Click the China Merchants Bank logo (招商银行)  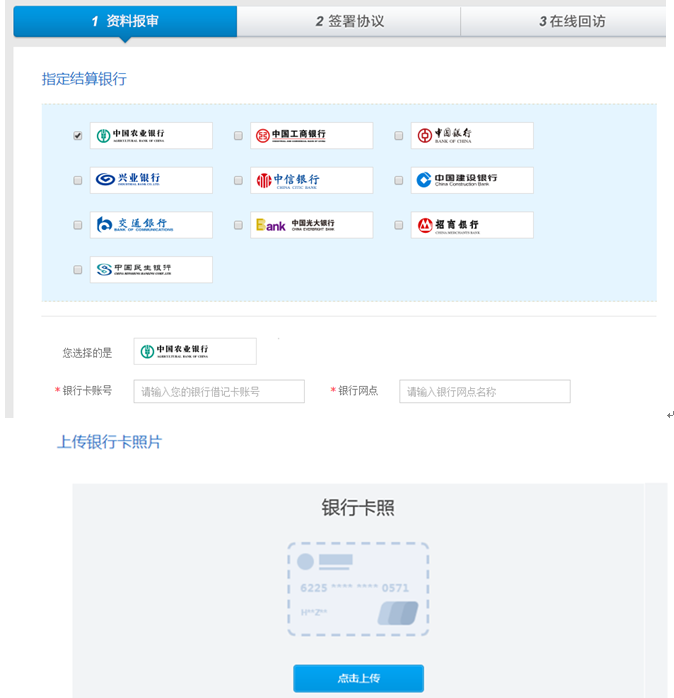click(x=471, y=225)
